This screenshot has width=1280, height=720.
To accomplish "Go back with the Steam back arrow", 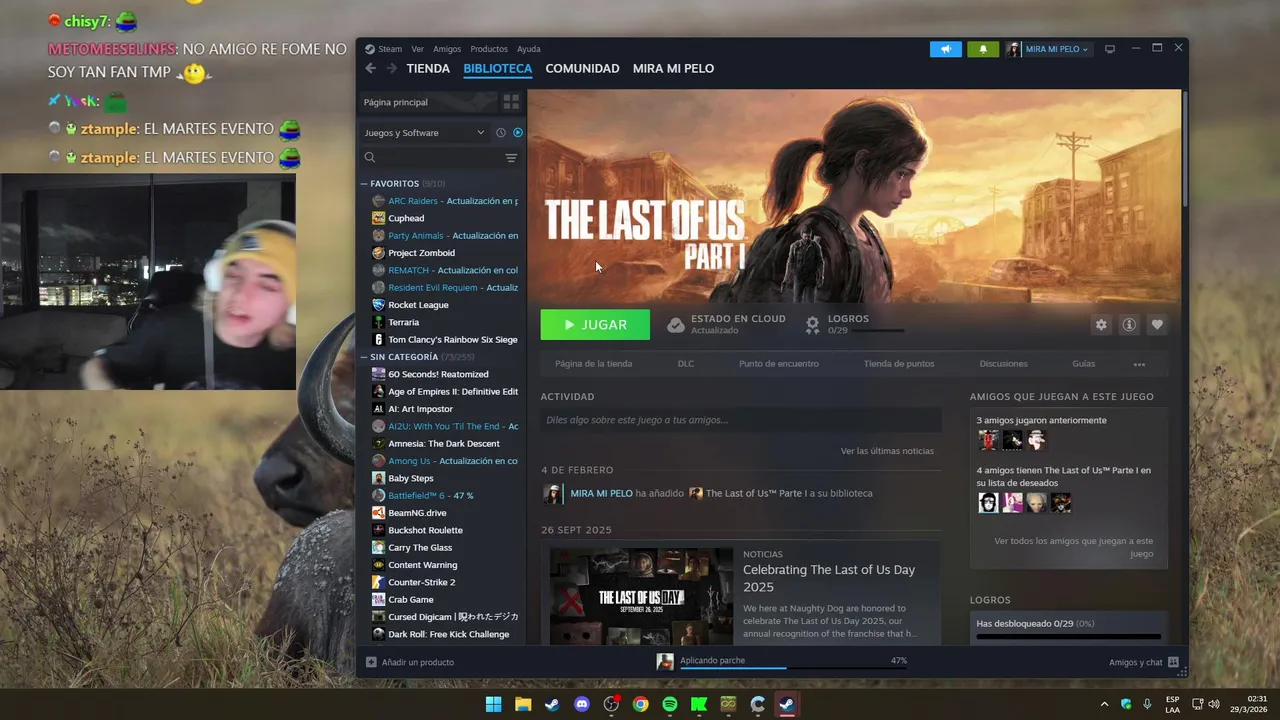I will tap(370, 68).
